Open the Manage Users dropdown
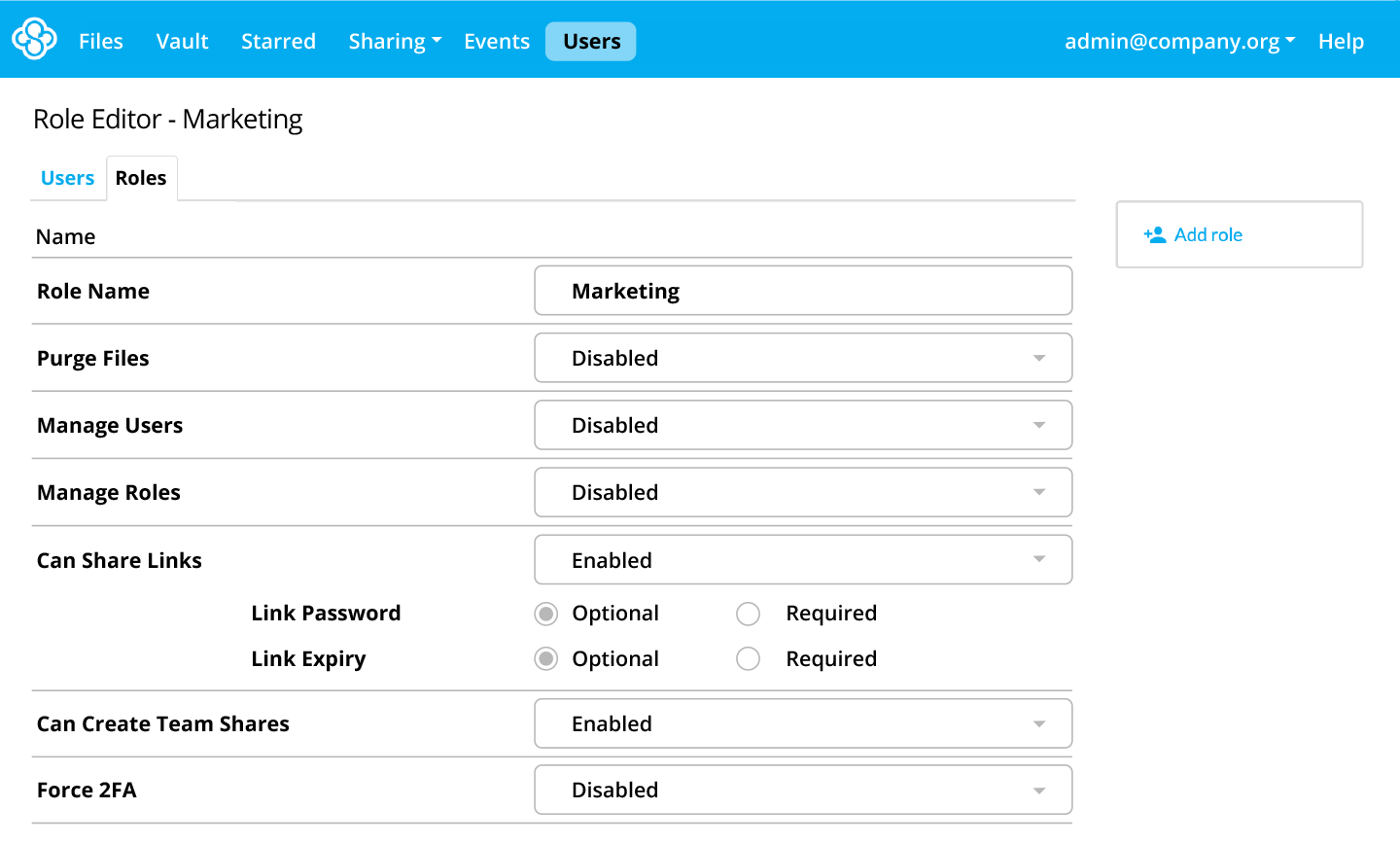This screenshot has height=845, width=1400. tap(803, 425)
